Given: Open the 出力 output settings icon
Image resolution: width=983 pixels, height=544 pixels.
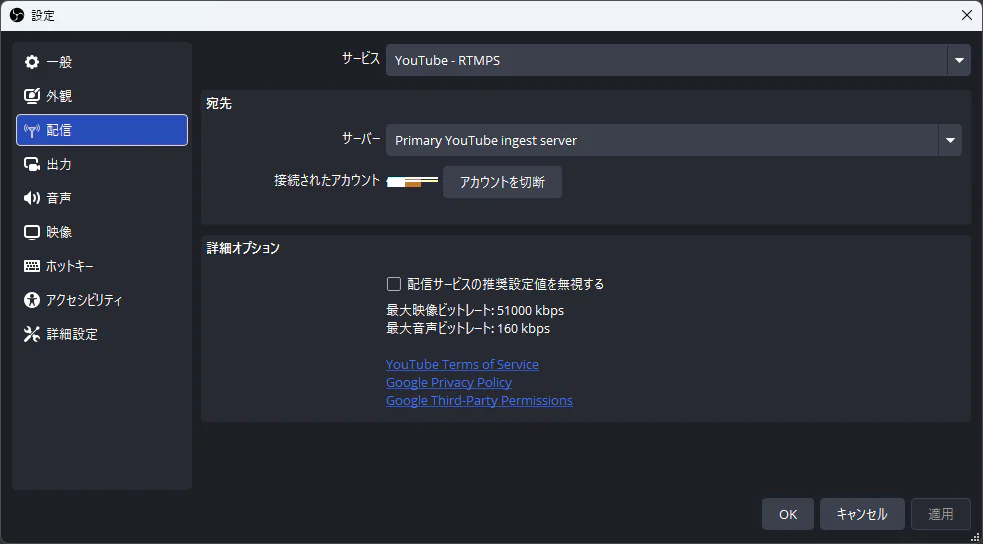Looking at the screenshot, I should click(x=32, y=164).
